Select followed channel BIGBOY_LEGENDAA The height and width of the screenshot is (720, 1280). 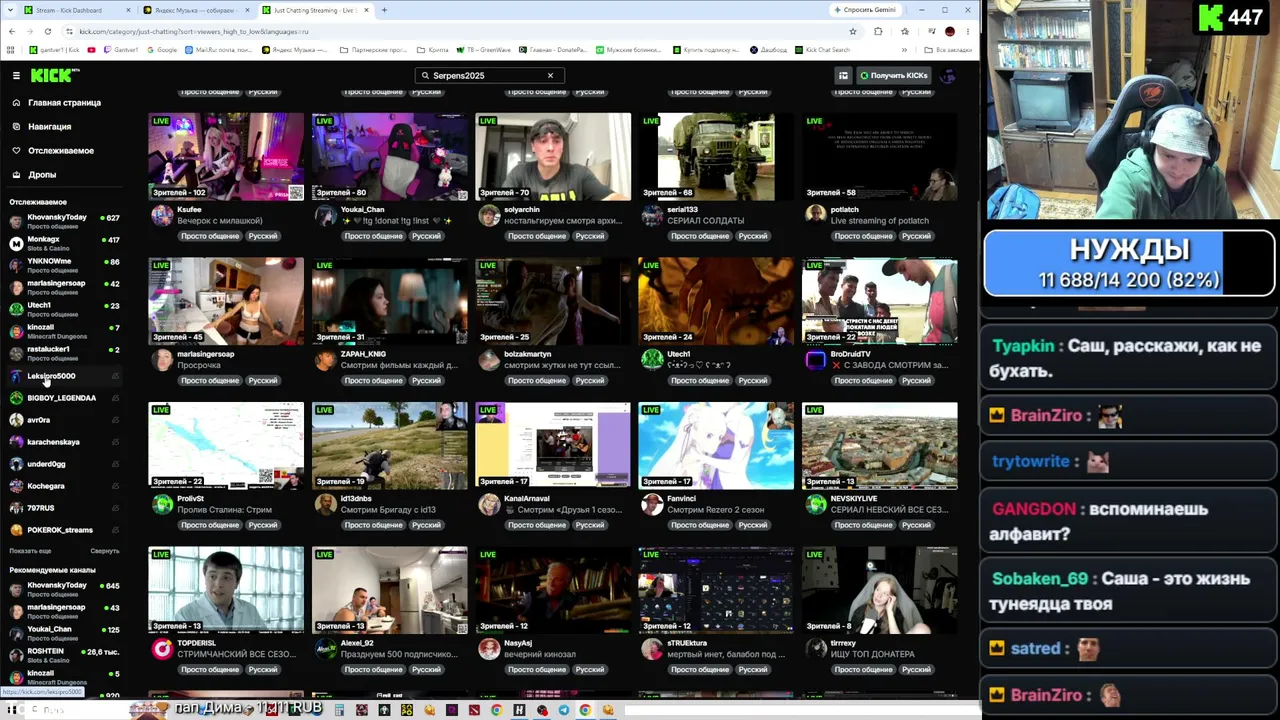coord(64,398)
